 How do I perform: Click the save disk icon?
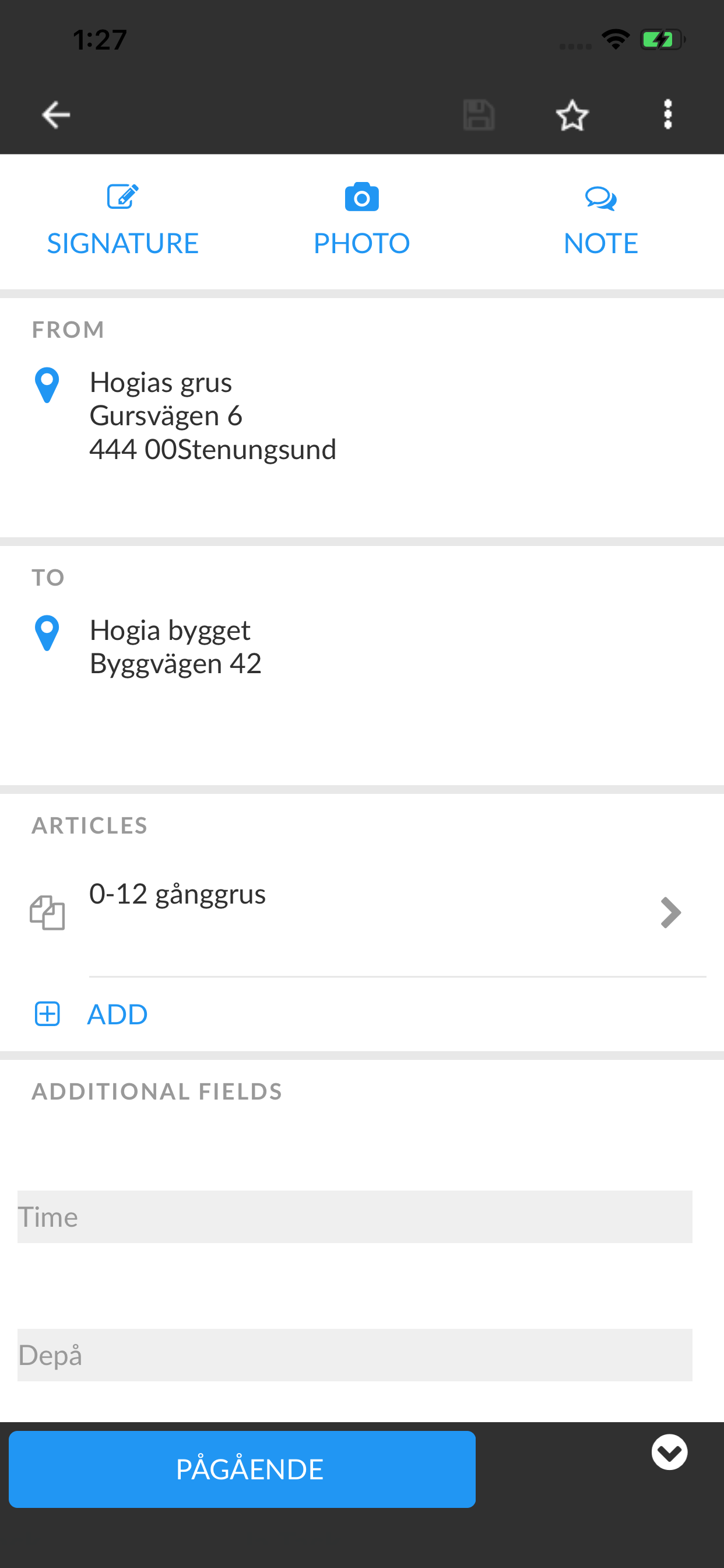tap(479, 114)
